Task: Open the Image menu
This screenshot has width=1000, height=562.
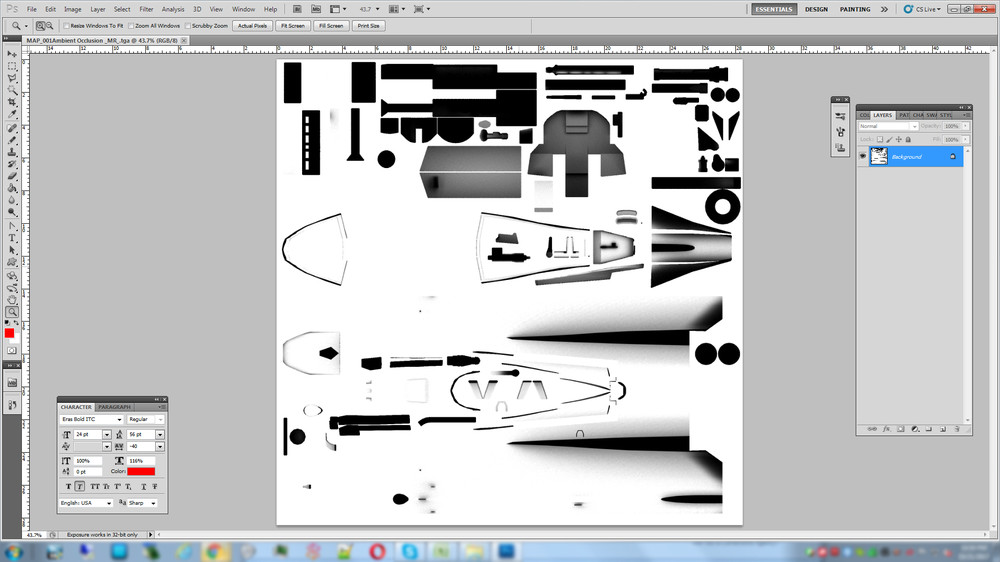Action: [72, 9]
